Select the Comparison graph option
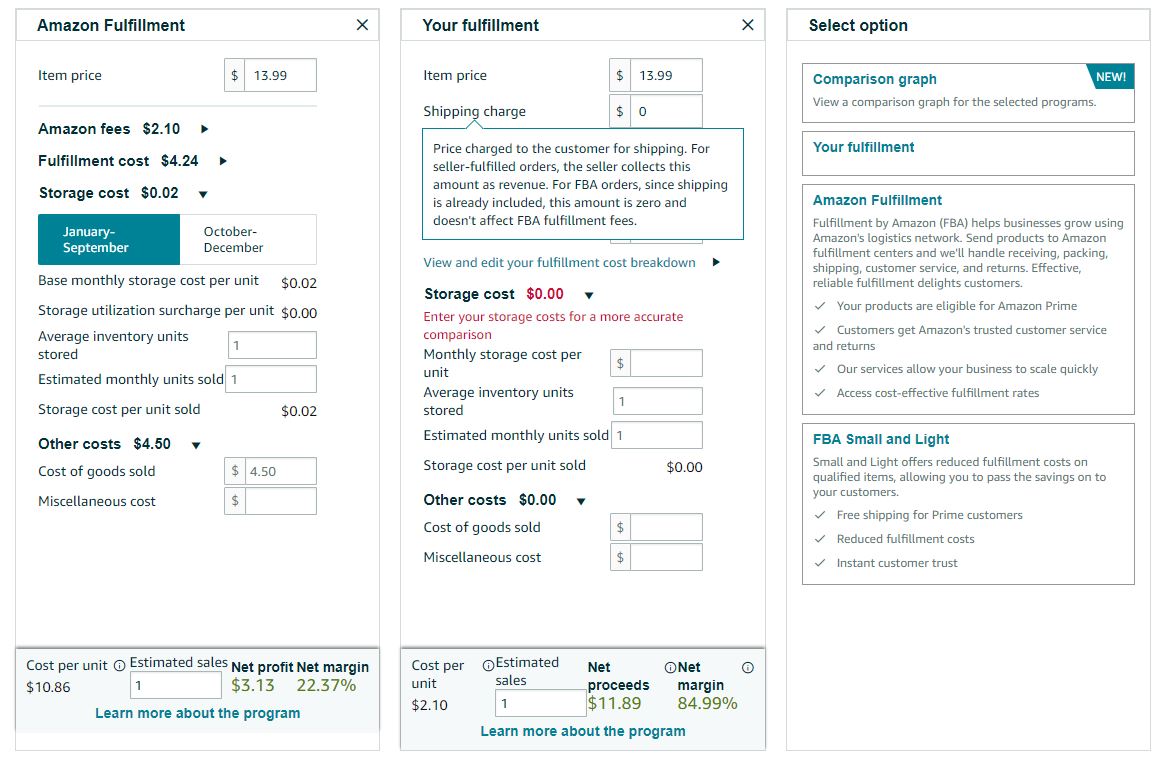 (x=968, y=93)
